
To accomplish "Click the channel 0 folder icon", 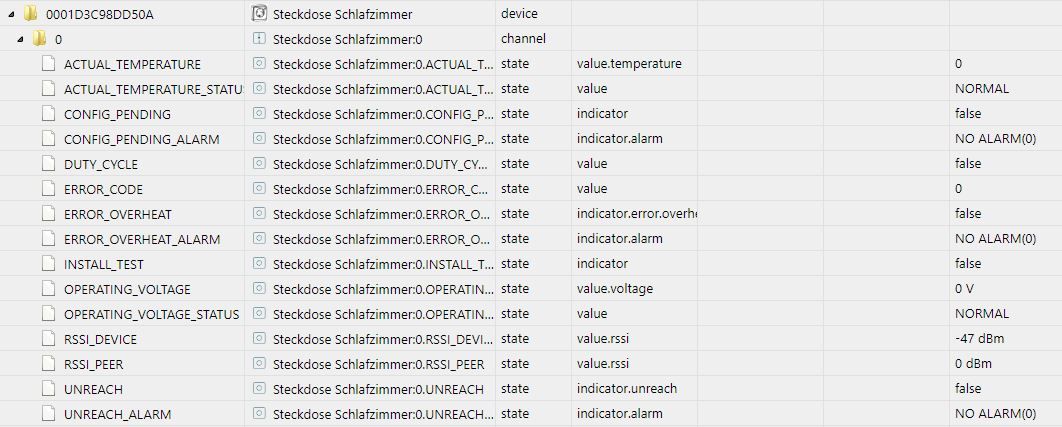I will pyautogui.click(x=40, y=39).
